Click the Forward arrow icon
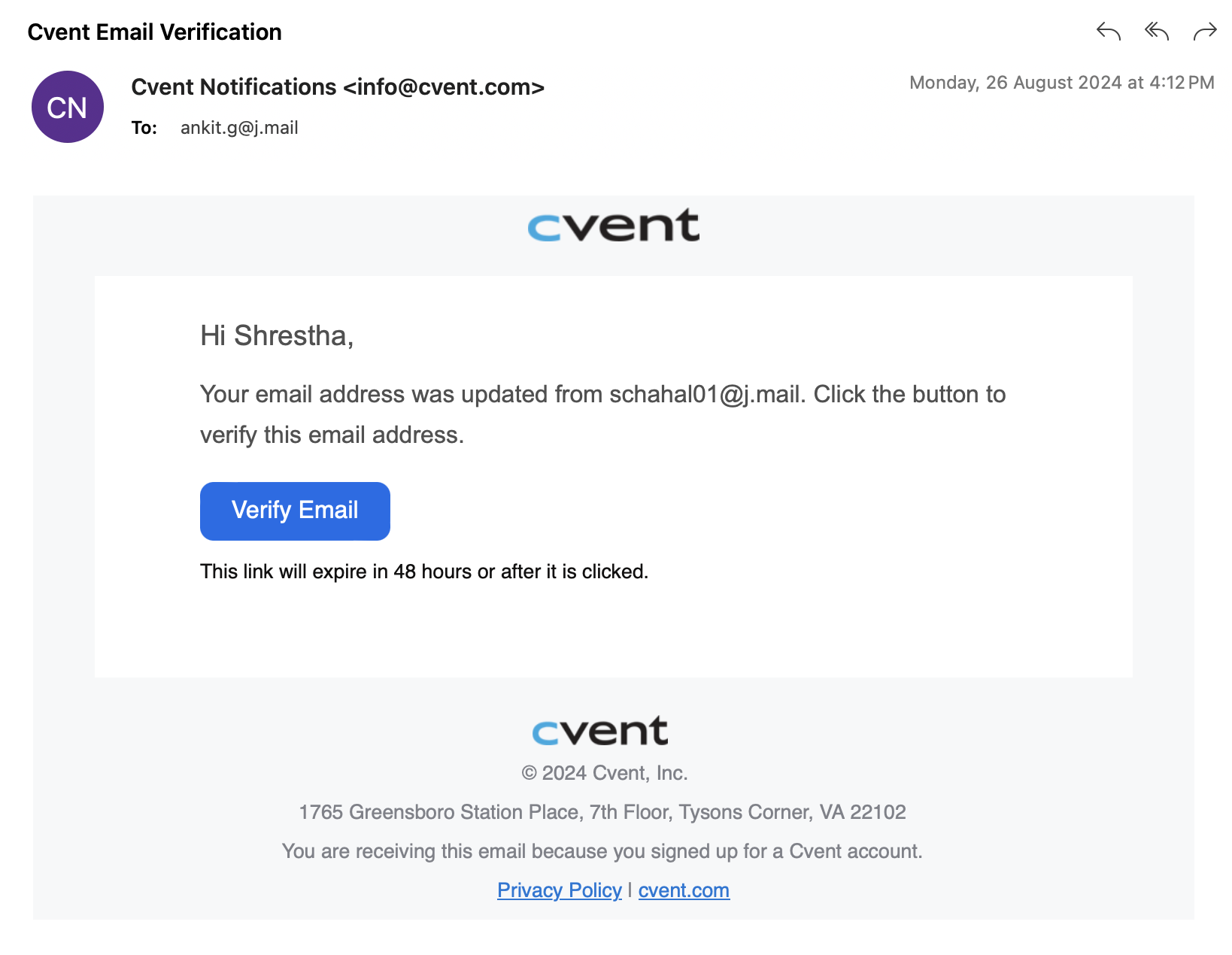The height and width of the screenshot is (955, 1232). point(1205,32)
